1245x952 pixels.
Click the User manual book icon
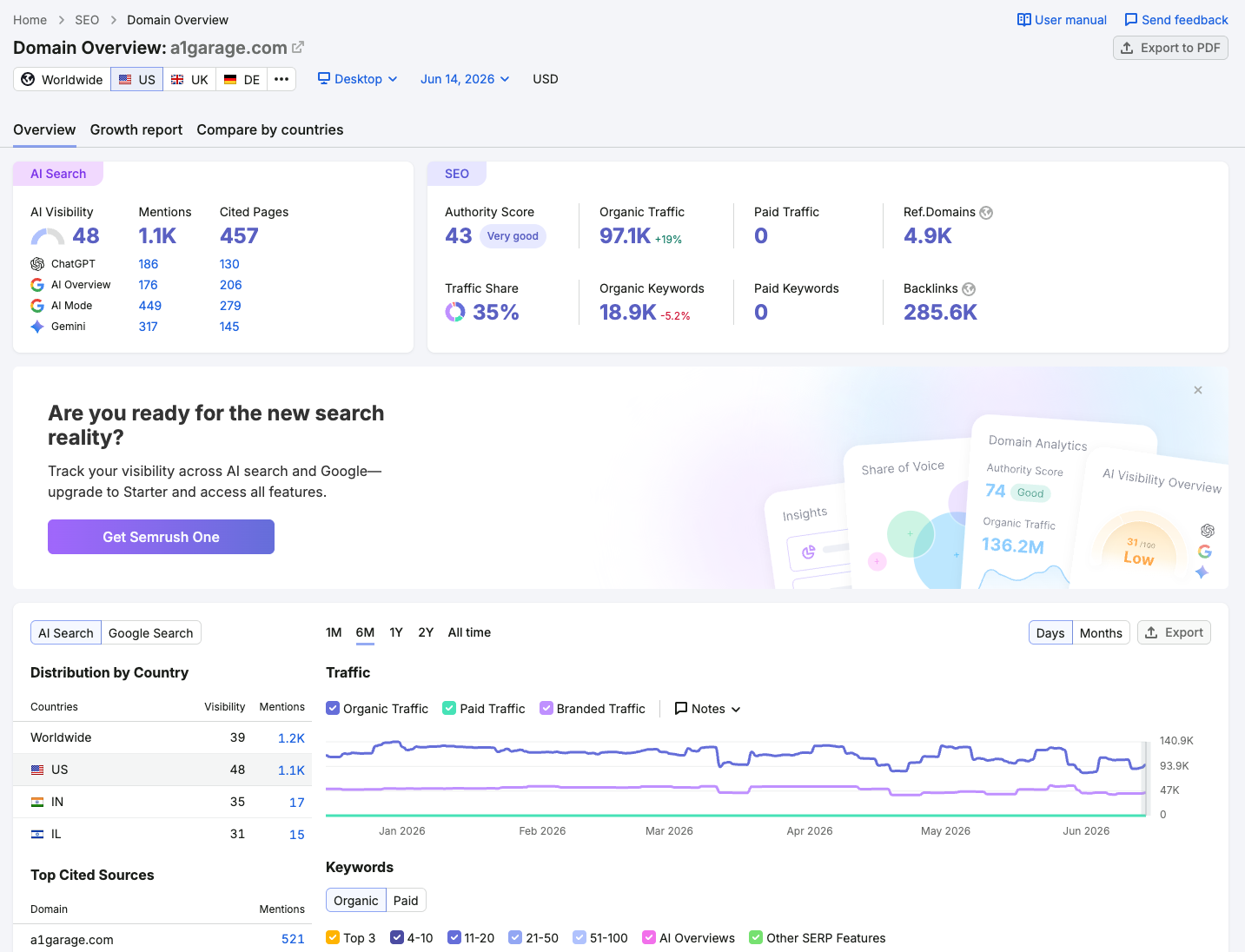coord(1024,20)
